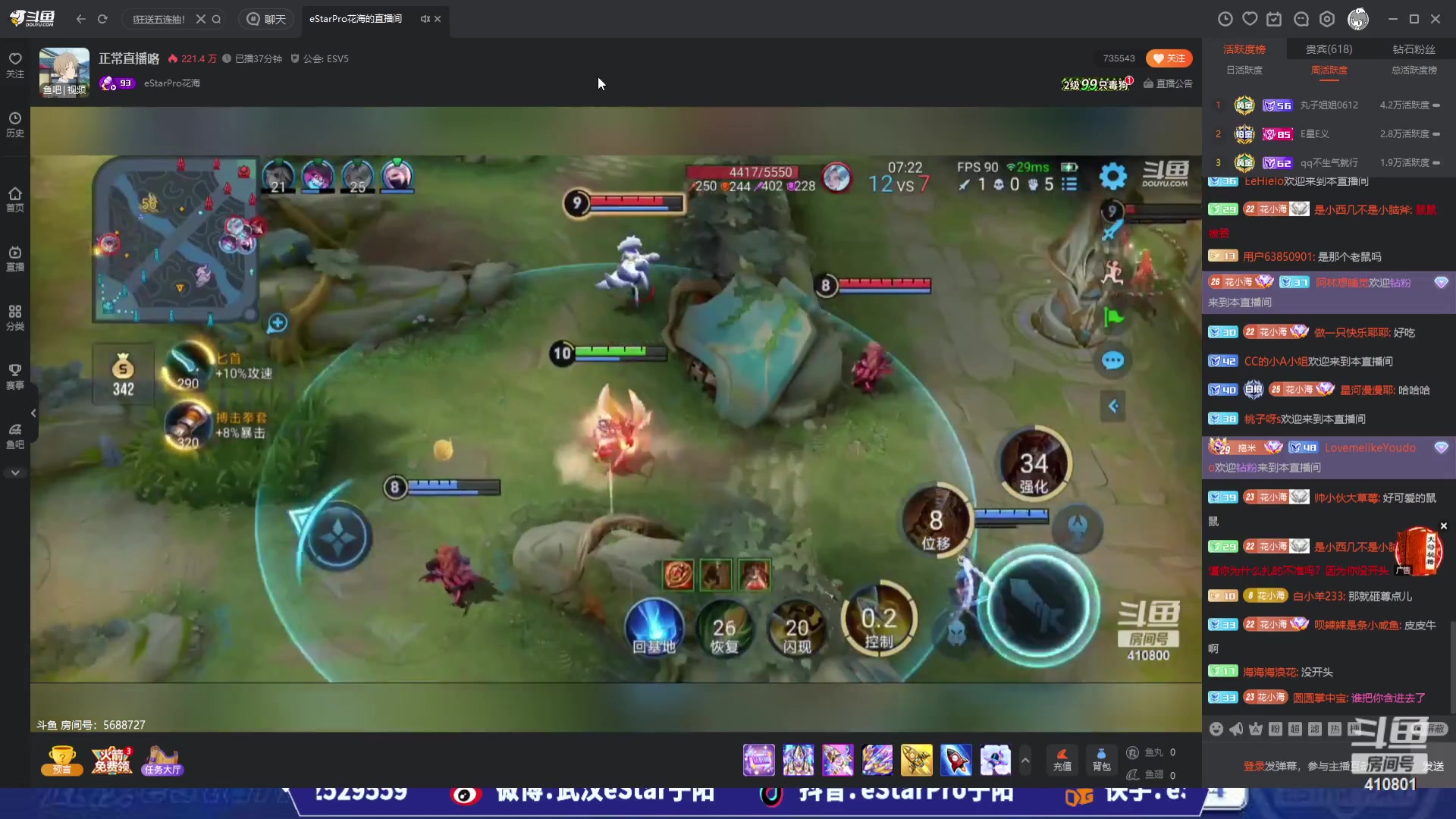Click the search magnifier icon in the top bar

216,19
